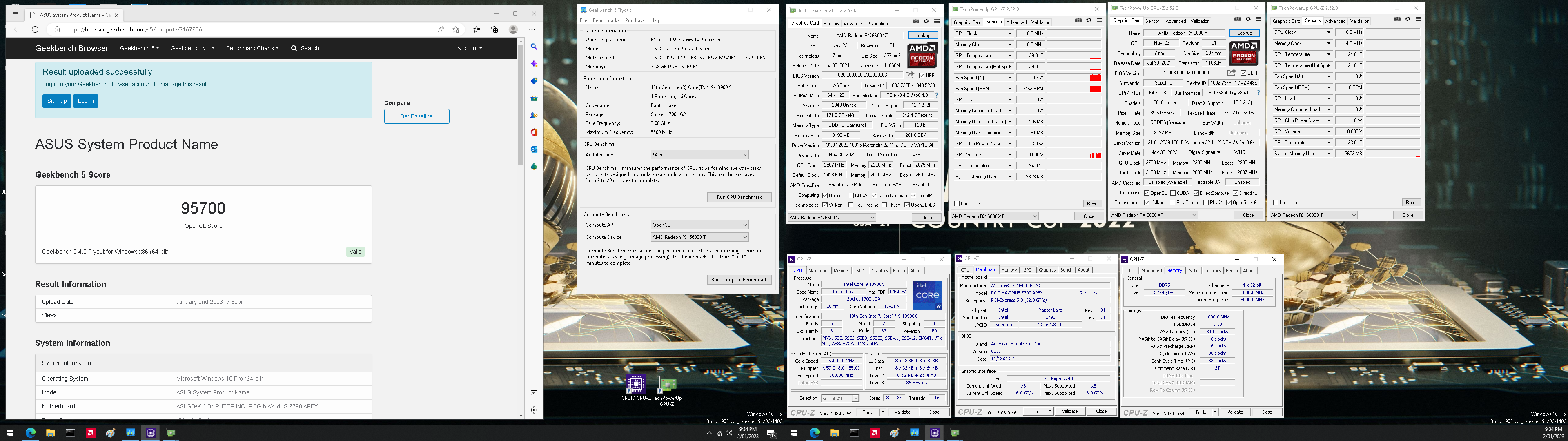The width and height of the screenshot is (1568, 441).
Task: Click refresh icon in Sapphire GPU-Z window
Action: coord(1247,19)
